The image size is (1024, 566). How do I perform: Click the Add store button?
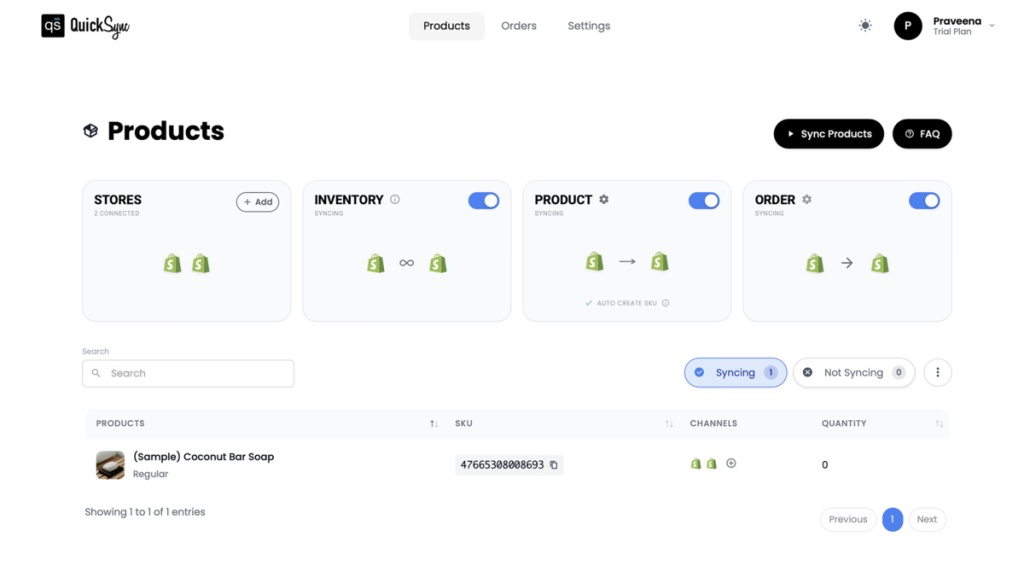click(x=257, y=202)
